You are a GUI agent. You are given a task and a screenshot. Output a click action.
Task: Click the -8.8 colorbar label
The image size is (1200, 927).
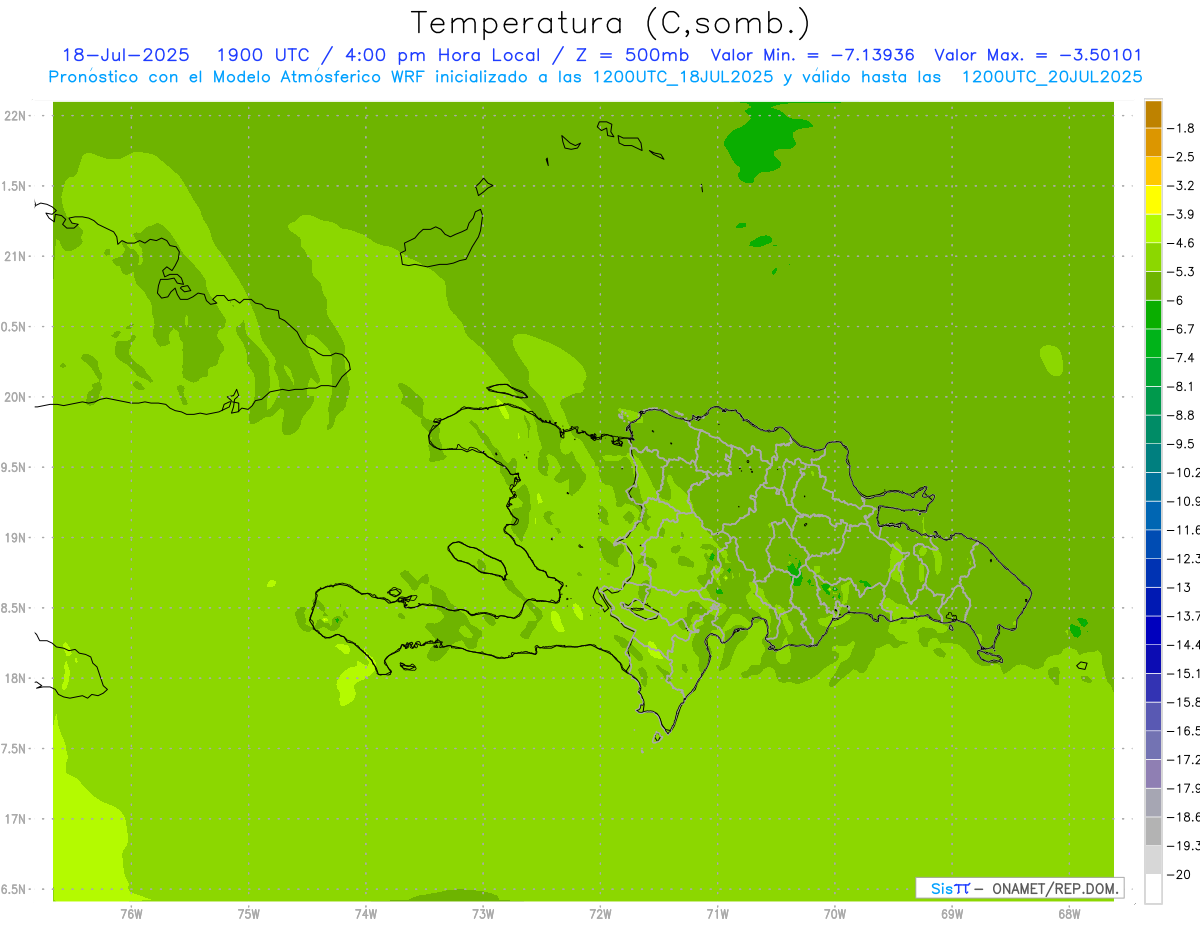(x=1181, y=415)
